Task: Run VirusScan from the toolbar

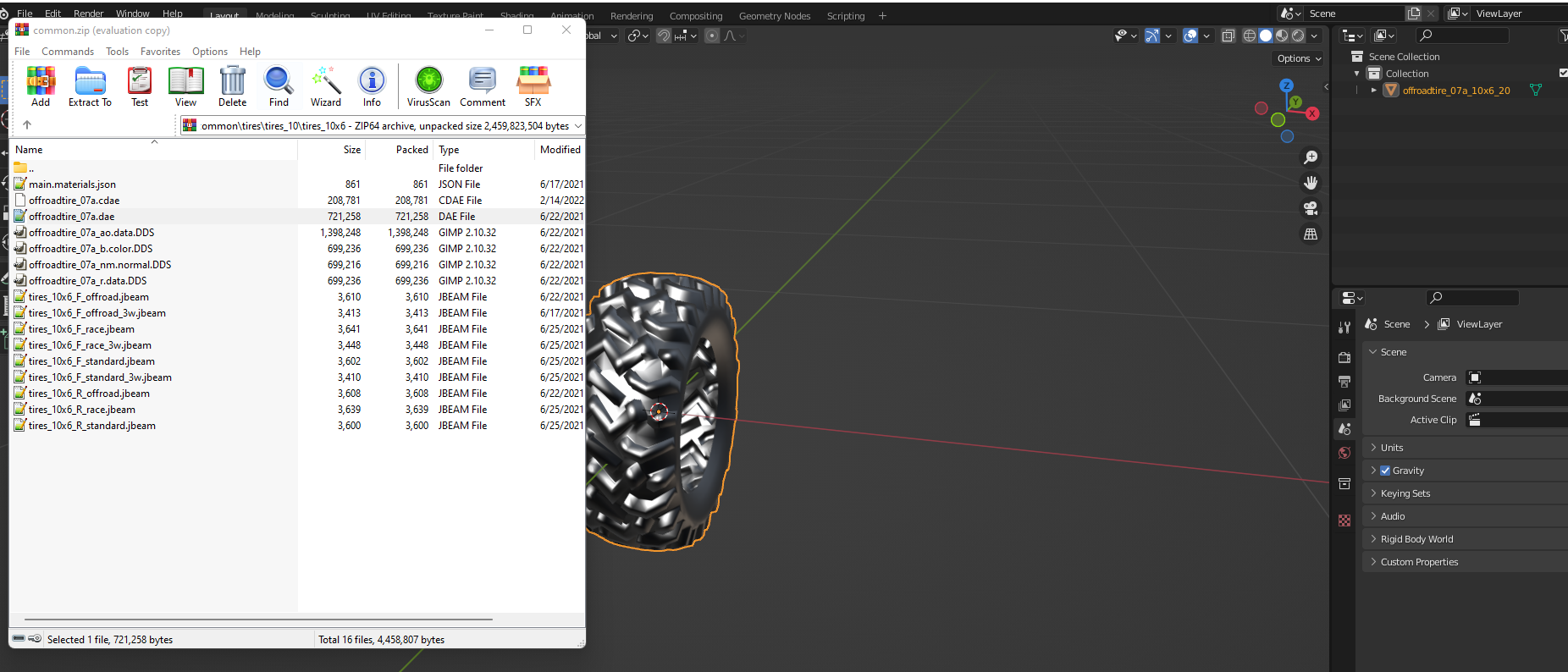Action: click(428, 86)
